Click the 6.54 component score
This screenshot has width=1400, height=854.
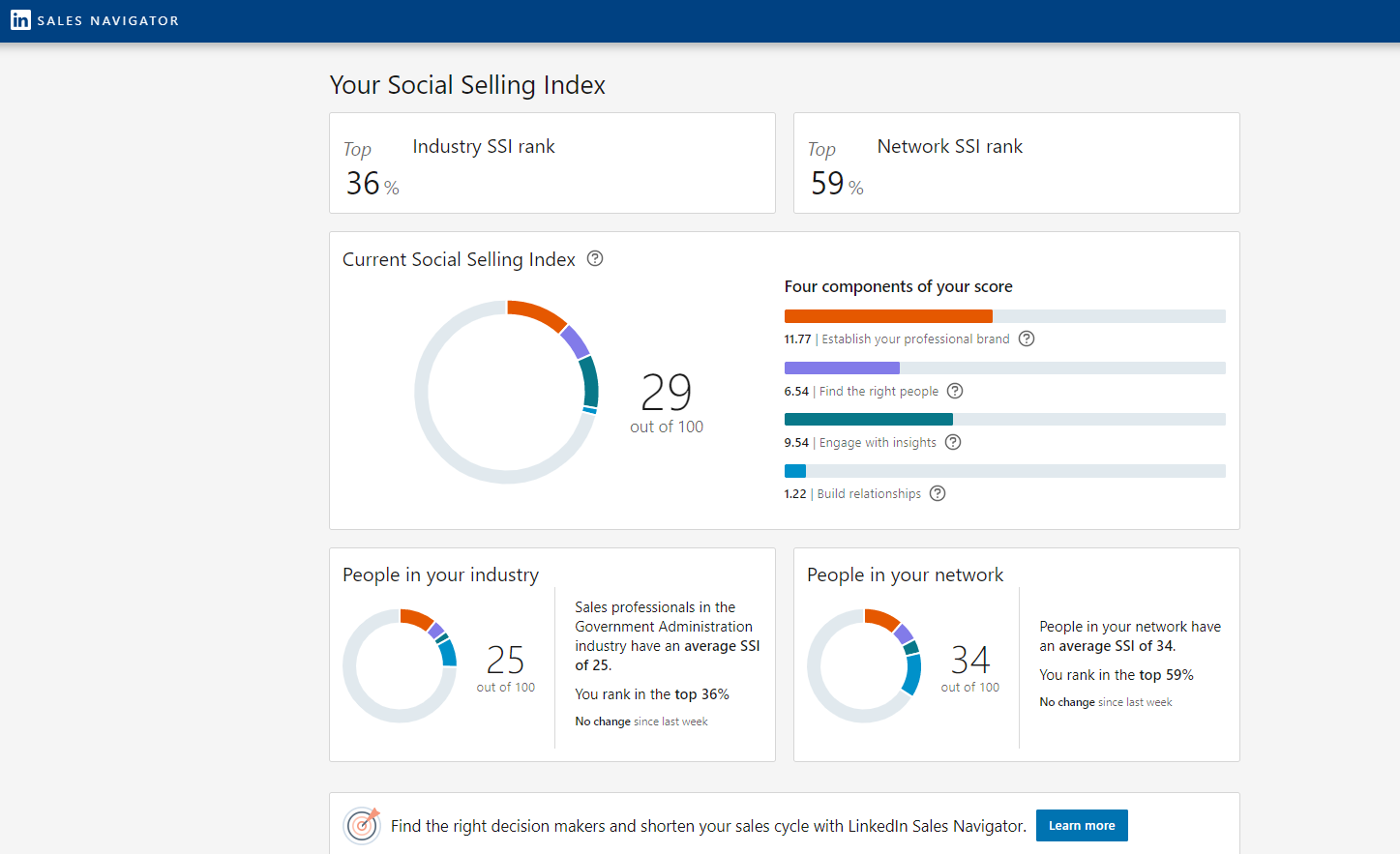[x=796, y=392]
